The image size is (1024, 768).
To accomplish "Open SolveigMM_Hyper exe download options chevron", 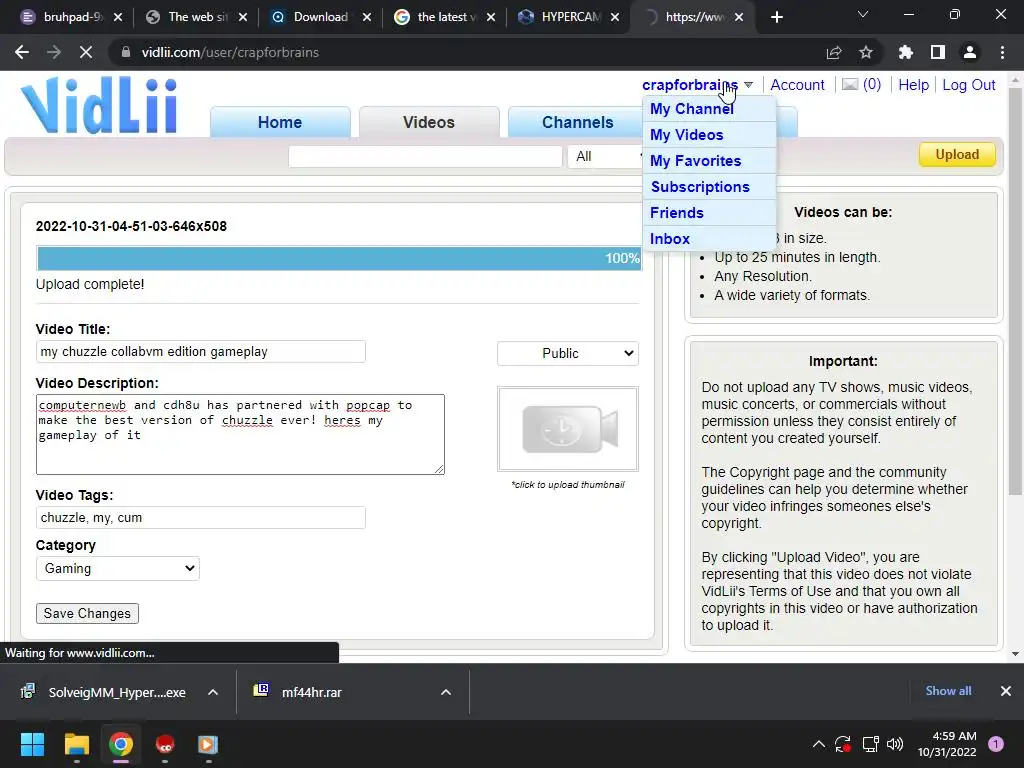I will pyautogui.click(x=213, y=692).
